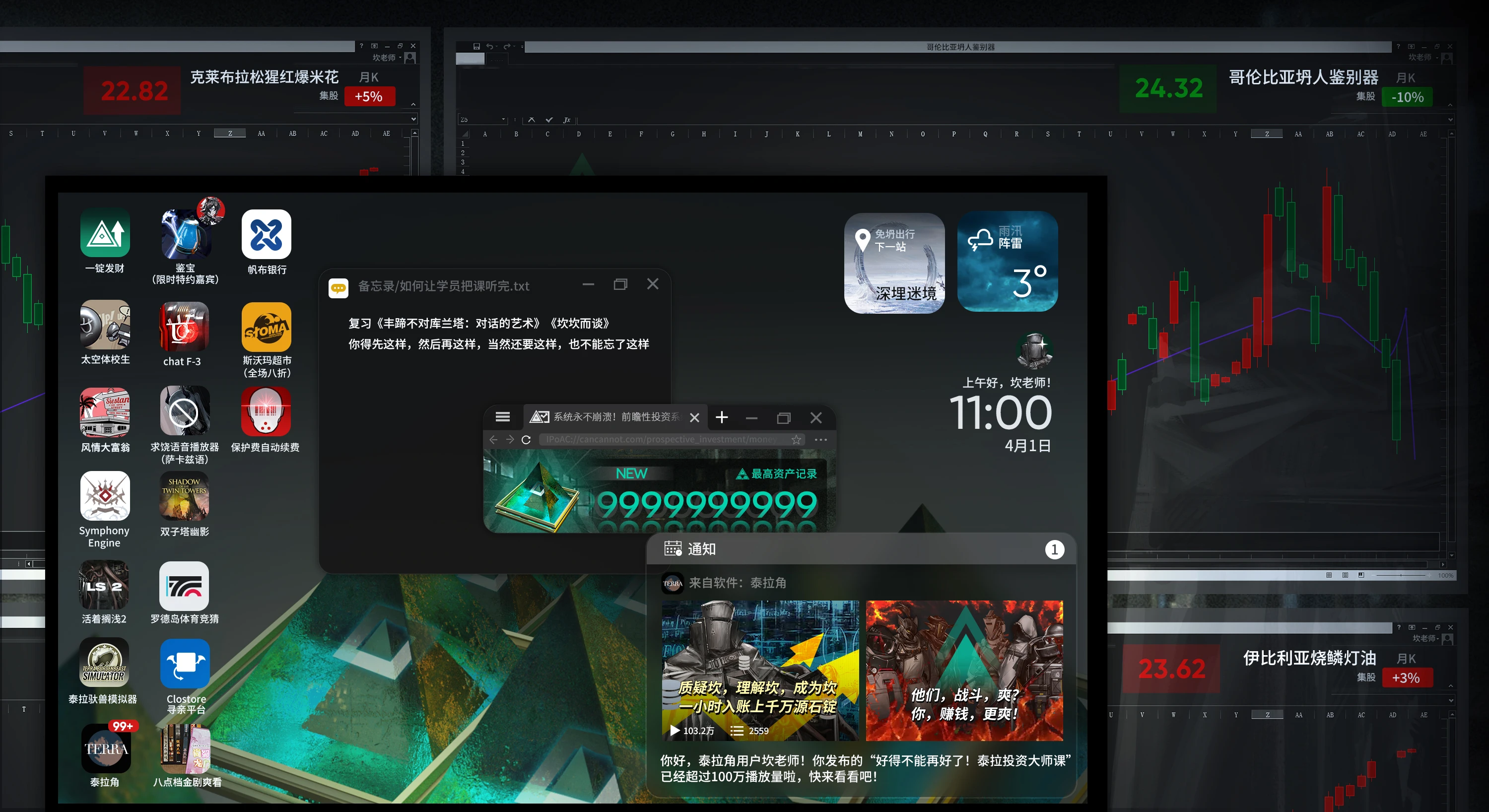Open browser three-dot options menu
This screenshot has height=812, width=1489.
point(820,440)
